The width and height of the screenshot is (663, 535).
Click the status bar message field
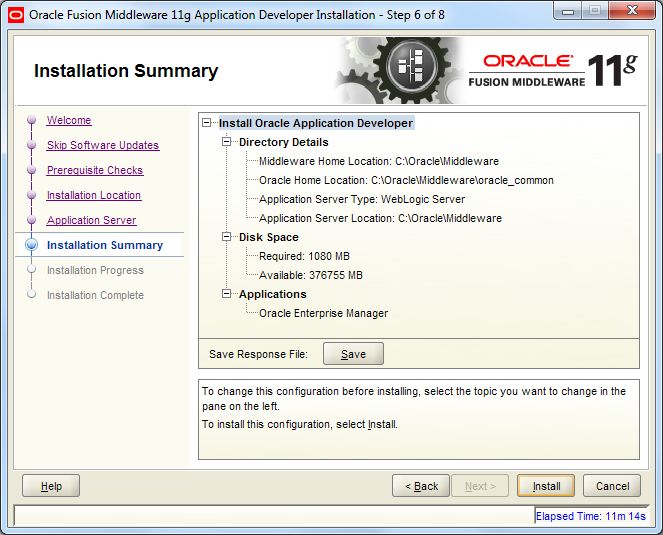click(x=274, y=516)
